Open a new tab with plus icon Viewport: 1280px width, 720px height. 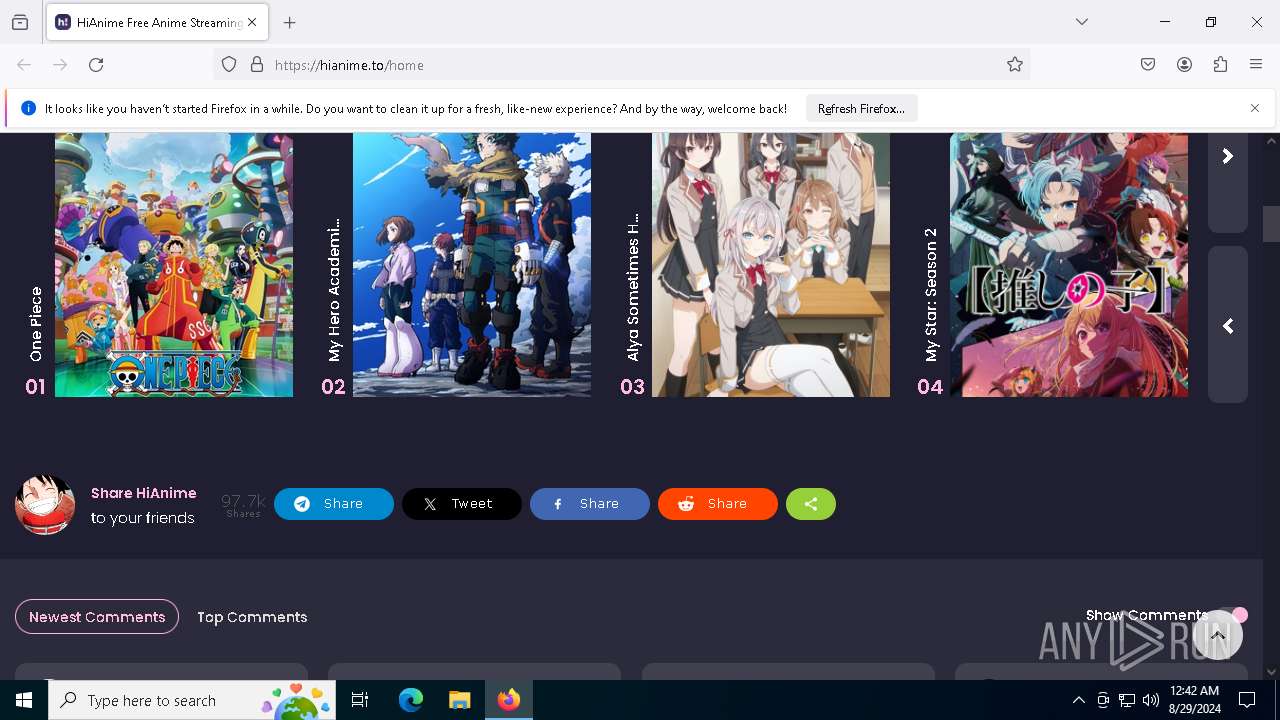click(290, 22)
